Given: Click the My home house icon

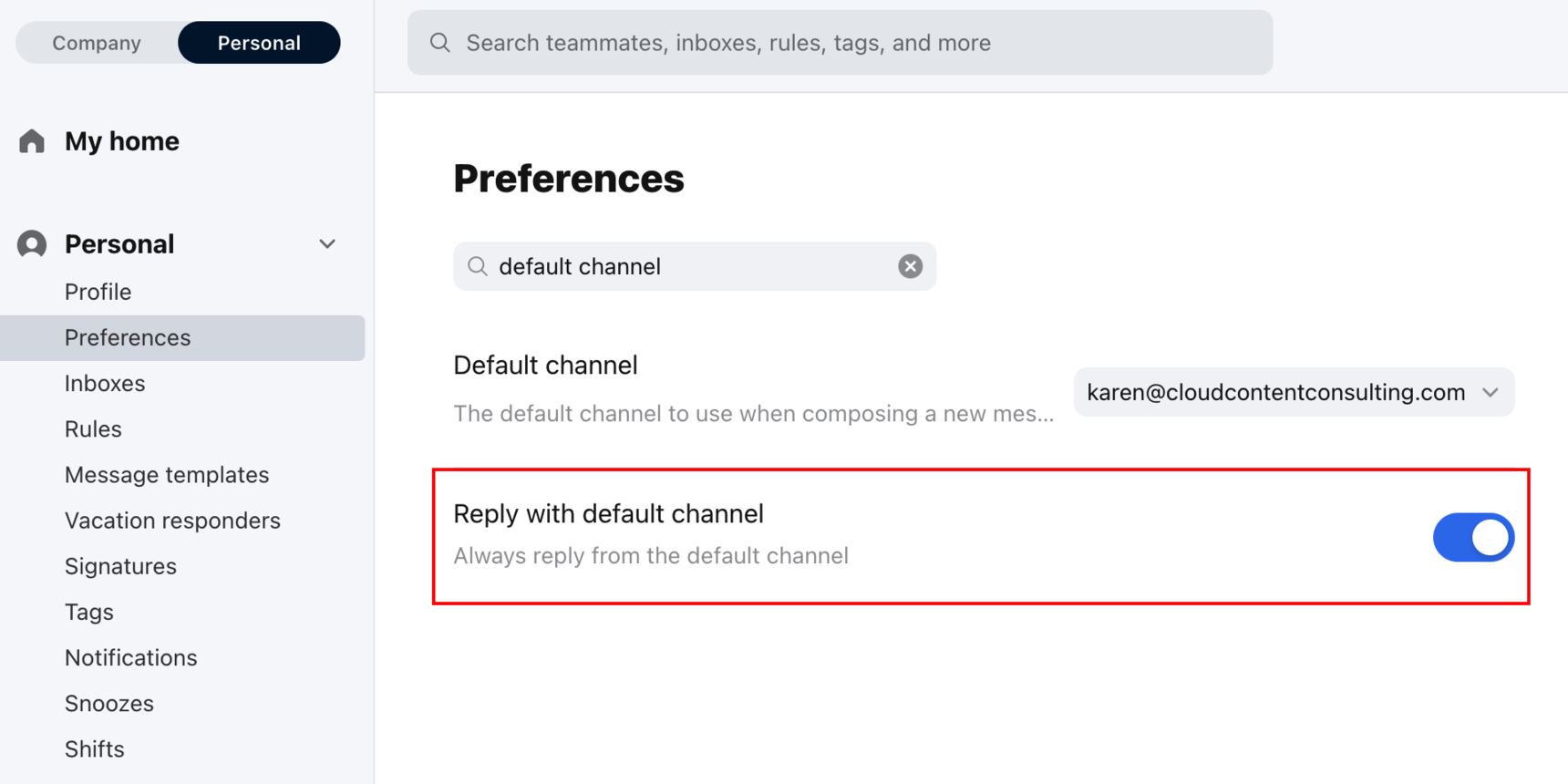Looking at the screenshot, I should point(31,140).
